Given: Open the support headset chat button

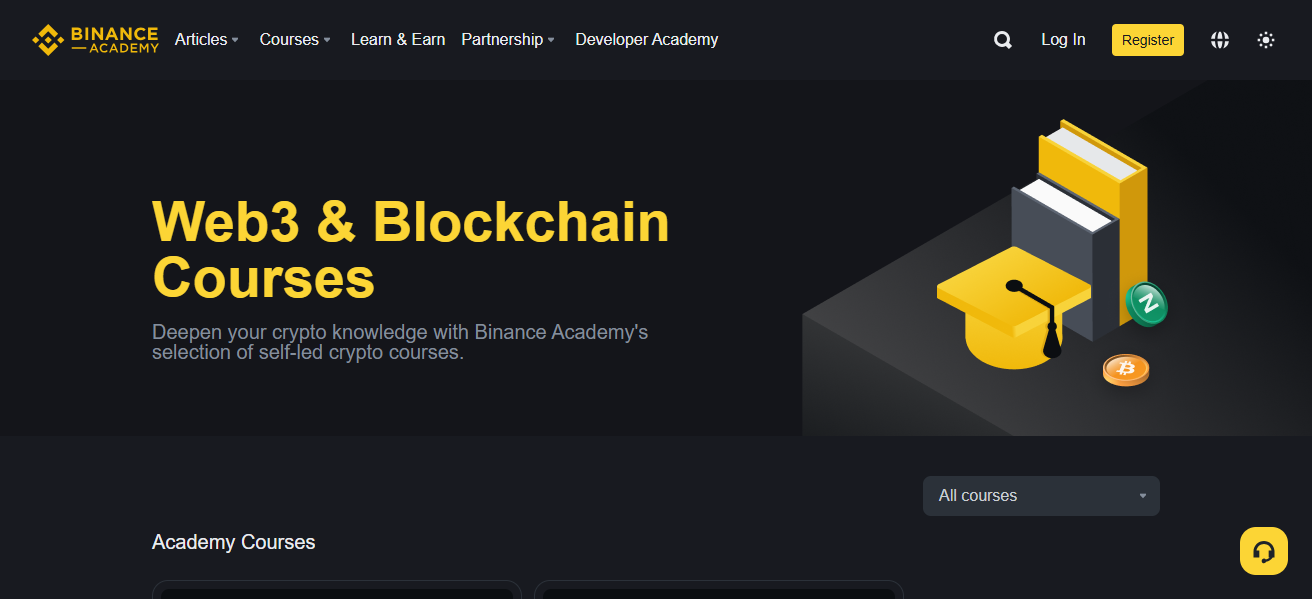Looking at the screenshot, I should pos(1264,551).
